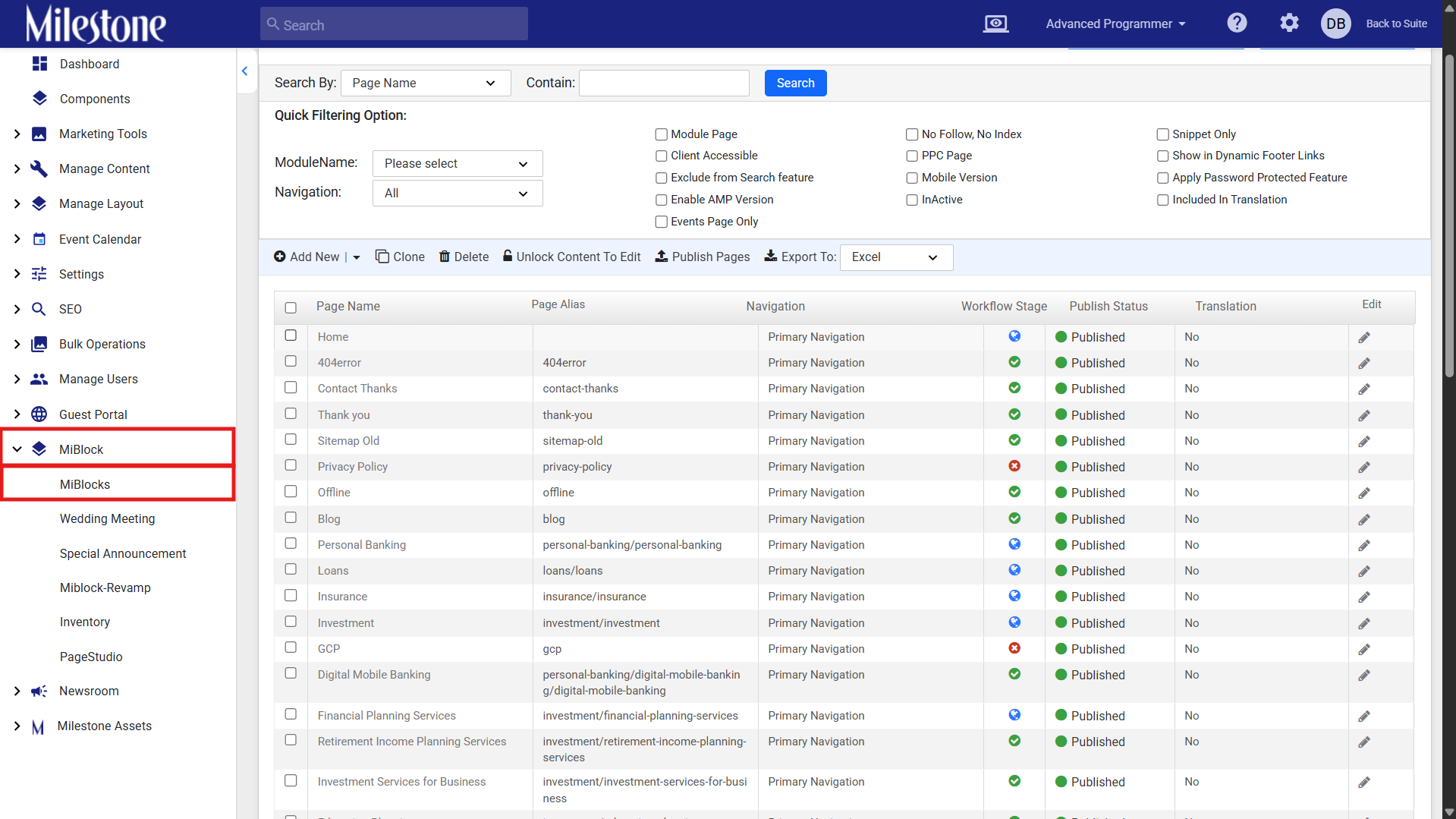Screen dimensions: 1456x819
Task: Click Privacy Policy red workflow stage icon
Action: coord(1014,466)
